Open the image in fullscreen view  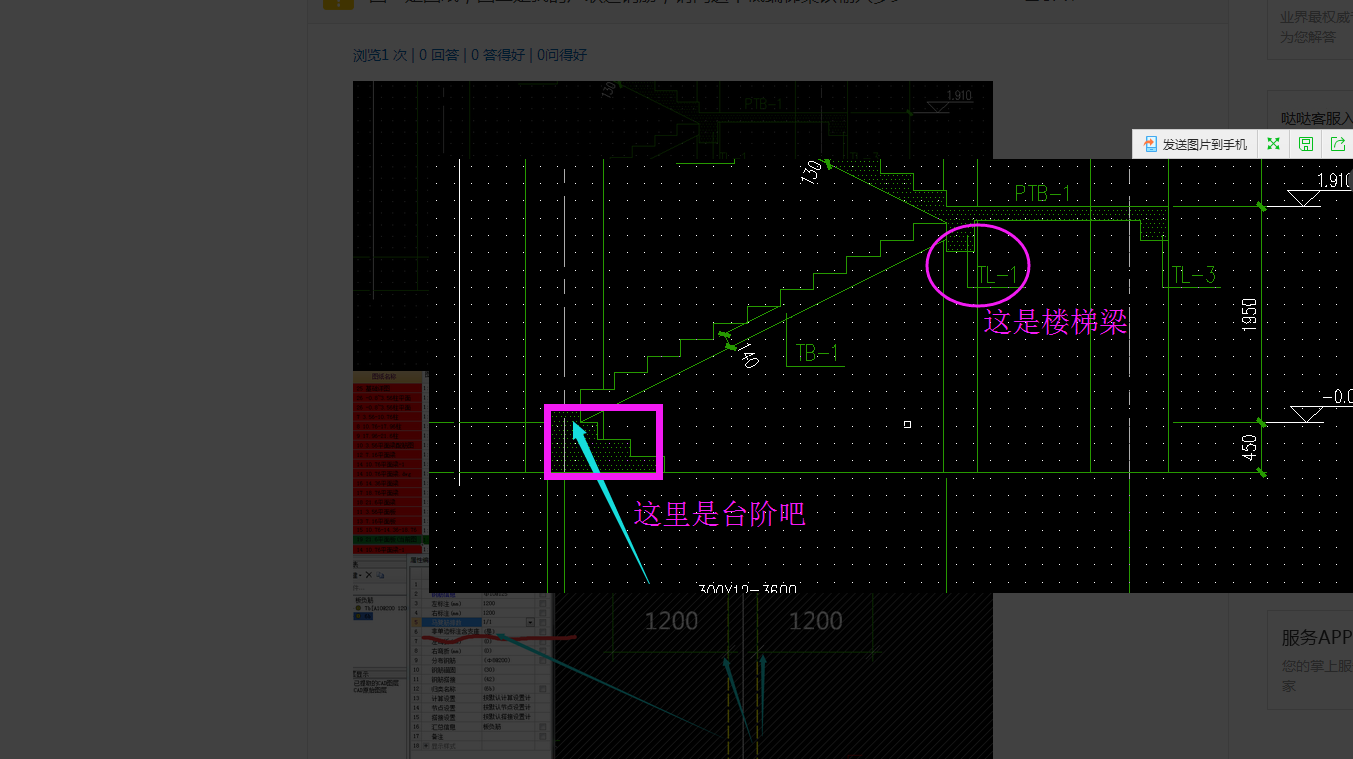1273,144
